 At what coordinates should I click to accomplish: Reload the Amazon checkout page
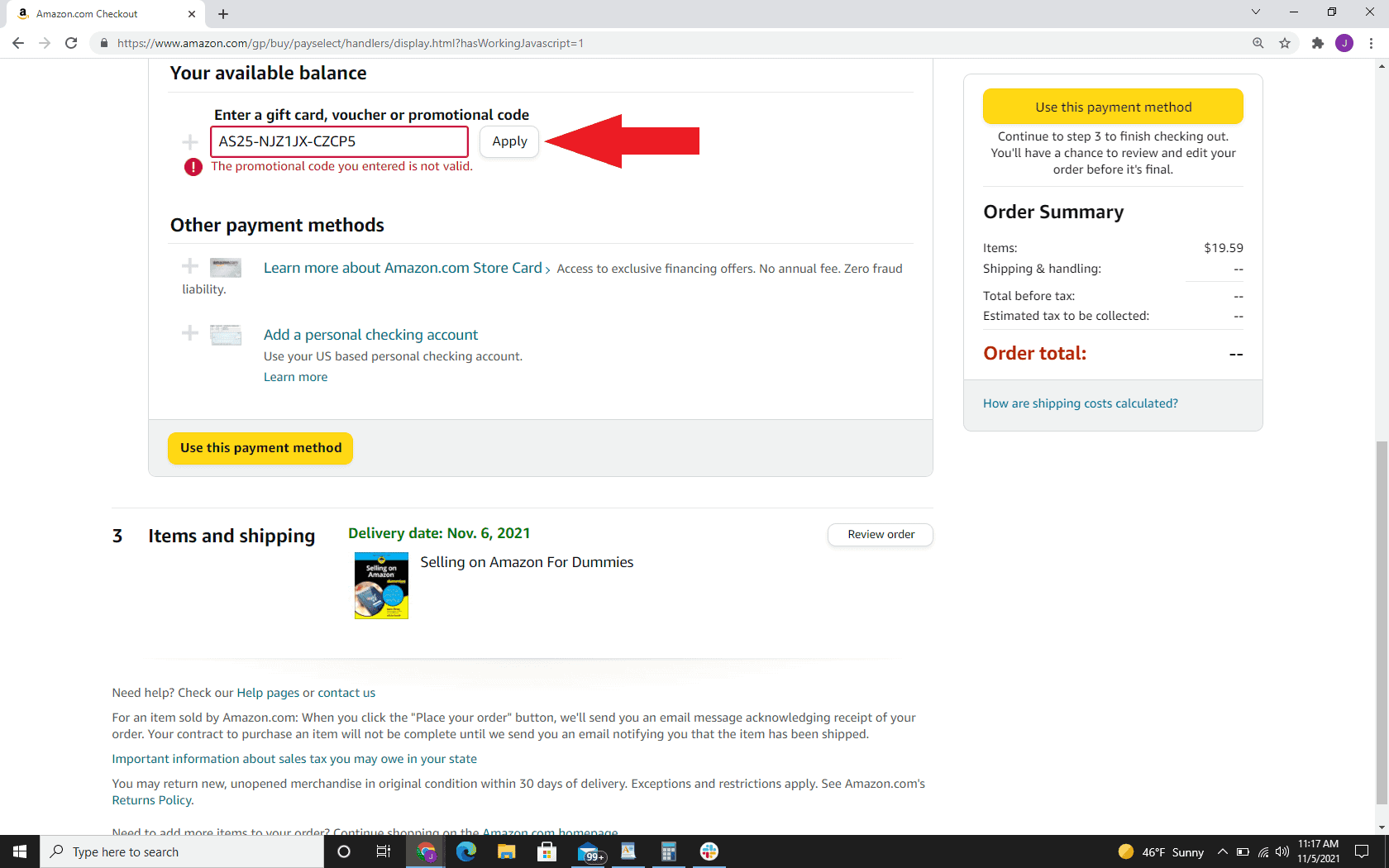[x=71, y=43]
